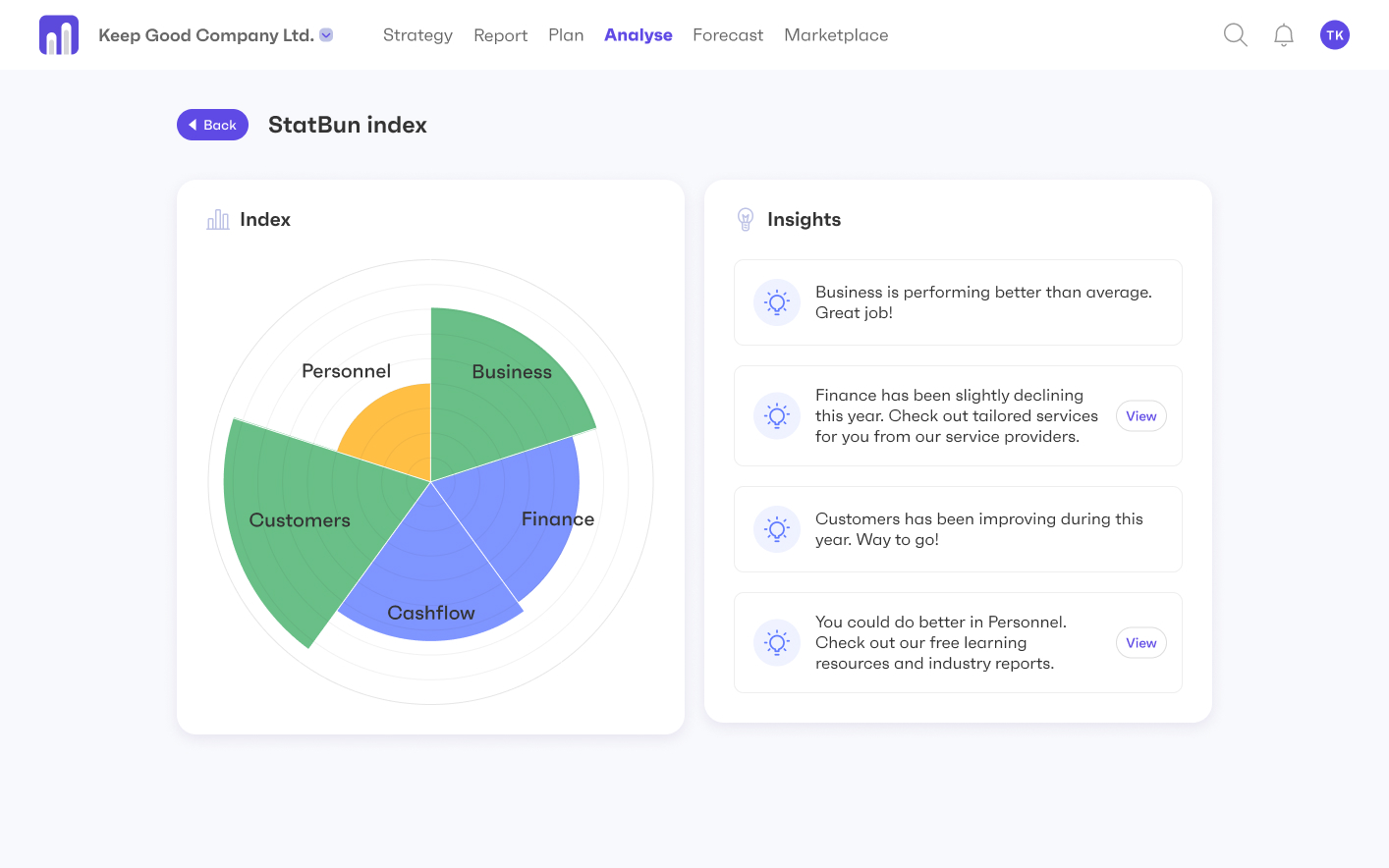Click the Customers improving insight card
This screenshot has width=1389, height=868.
958,529
